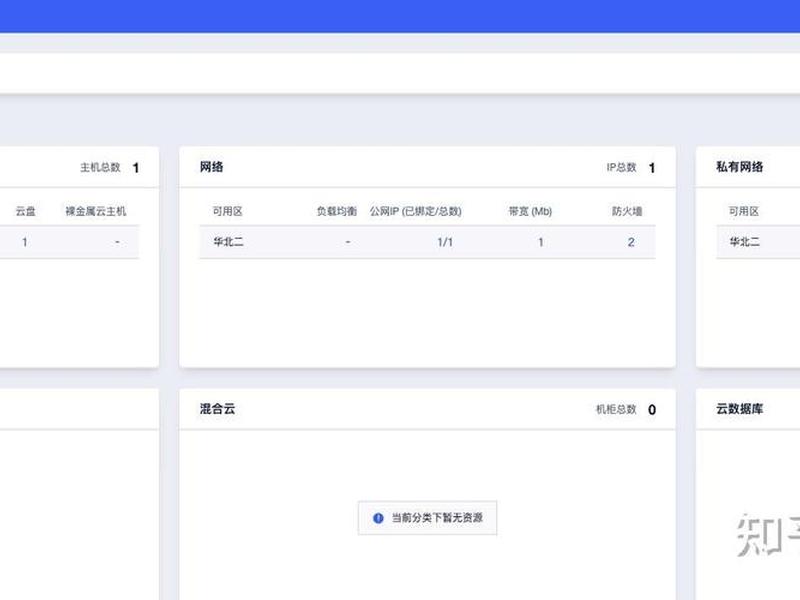800x600 pixels.
Task: Click the 网络 card title
Action: click(x=211, y=167)
